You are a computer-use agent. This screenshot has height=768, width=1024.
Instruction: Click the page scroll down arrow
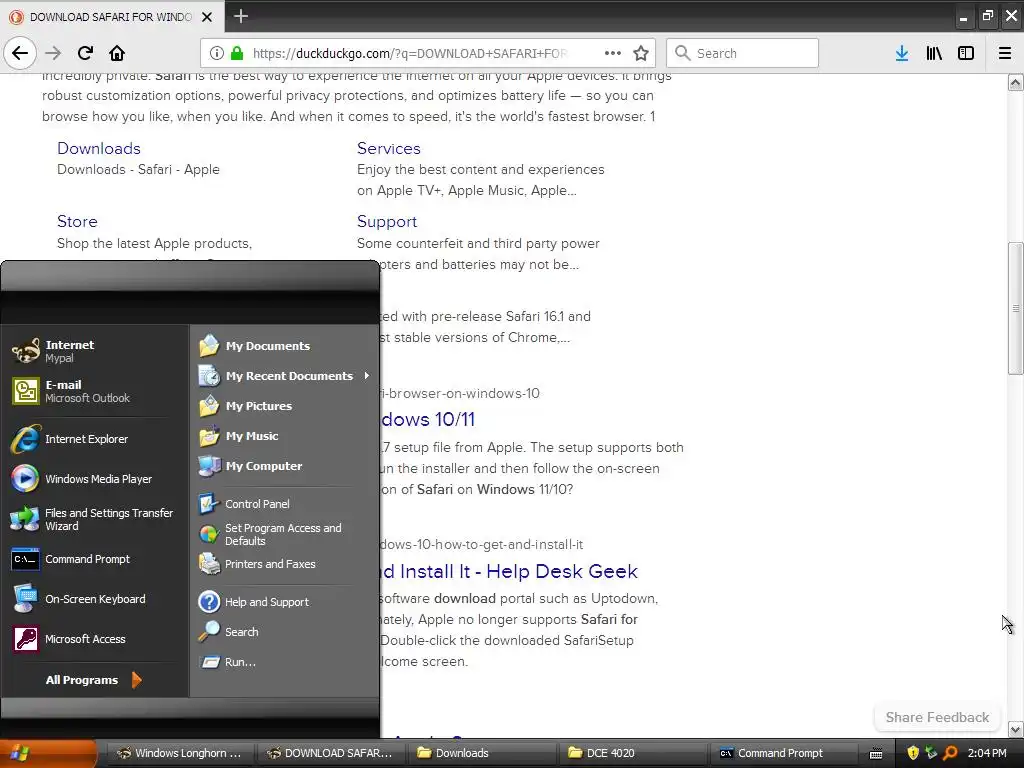tap(1016, 729)
